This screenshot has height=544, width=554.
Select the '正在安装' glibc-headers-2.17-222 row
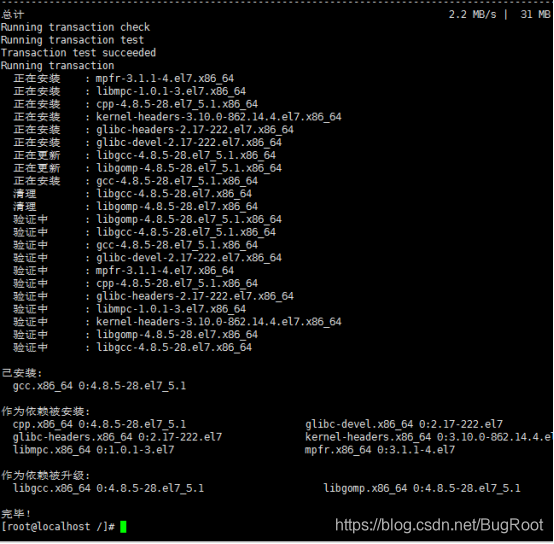pyautogui.click(x=154, y=129)
